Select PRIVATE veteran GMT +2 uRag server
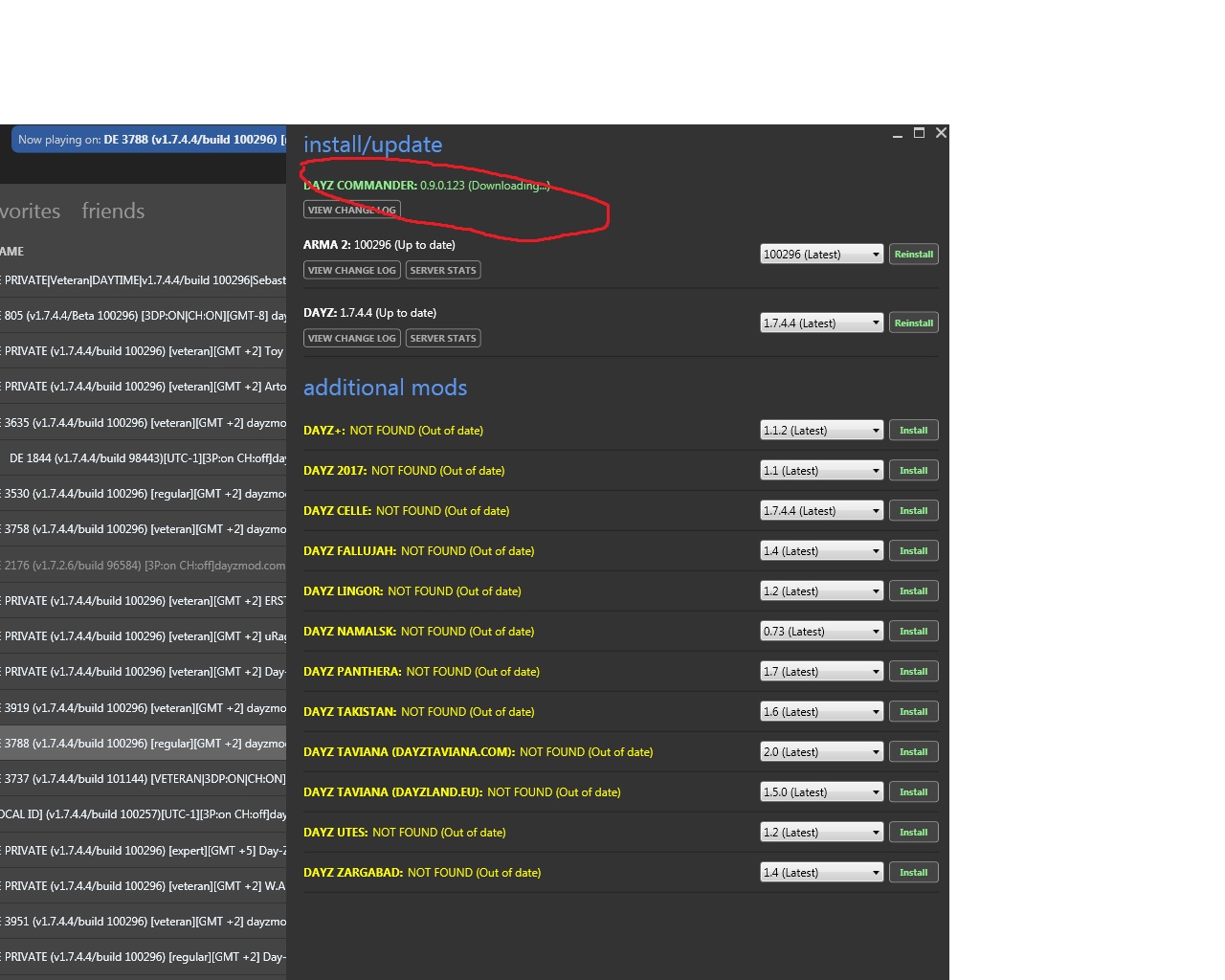Viewport: 1225px width, 980px height. 143,636
